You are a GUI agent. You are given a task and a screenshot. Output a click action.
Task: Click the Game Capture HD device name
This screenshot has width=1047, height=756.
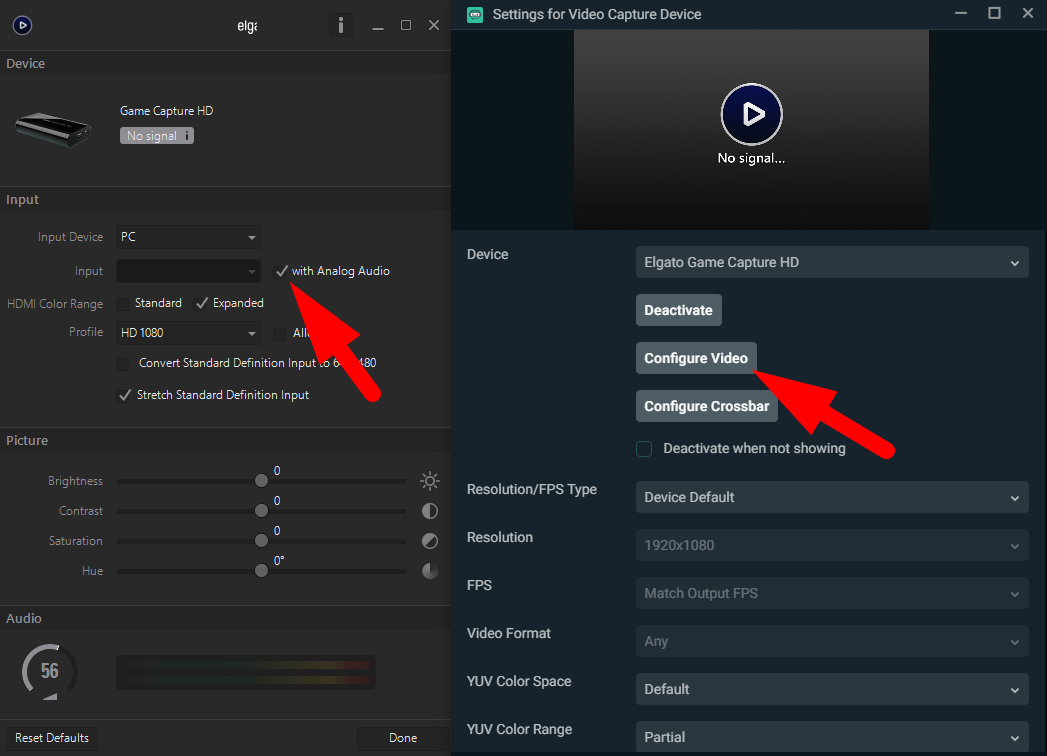coord(166,111)
